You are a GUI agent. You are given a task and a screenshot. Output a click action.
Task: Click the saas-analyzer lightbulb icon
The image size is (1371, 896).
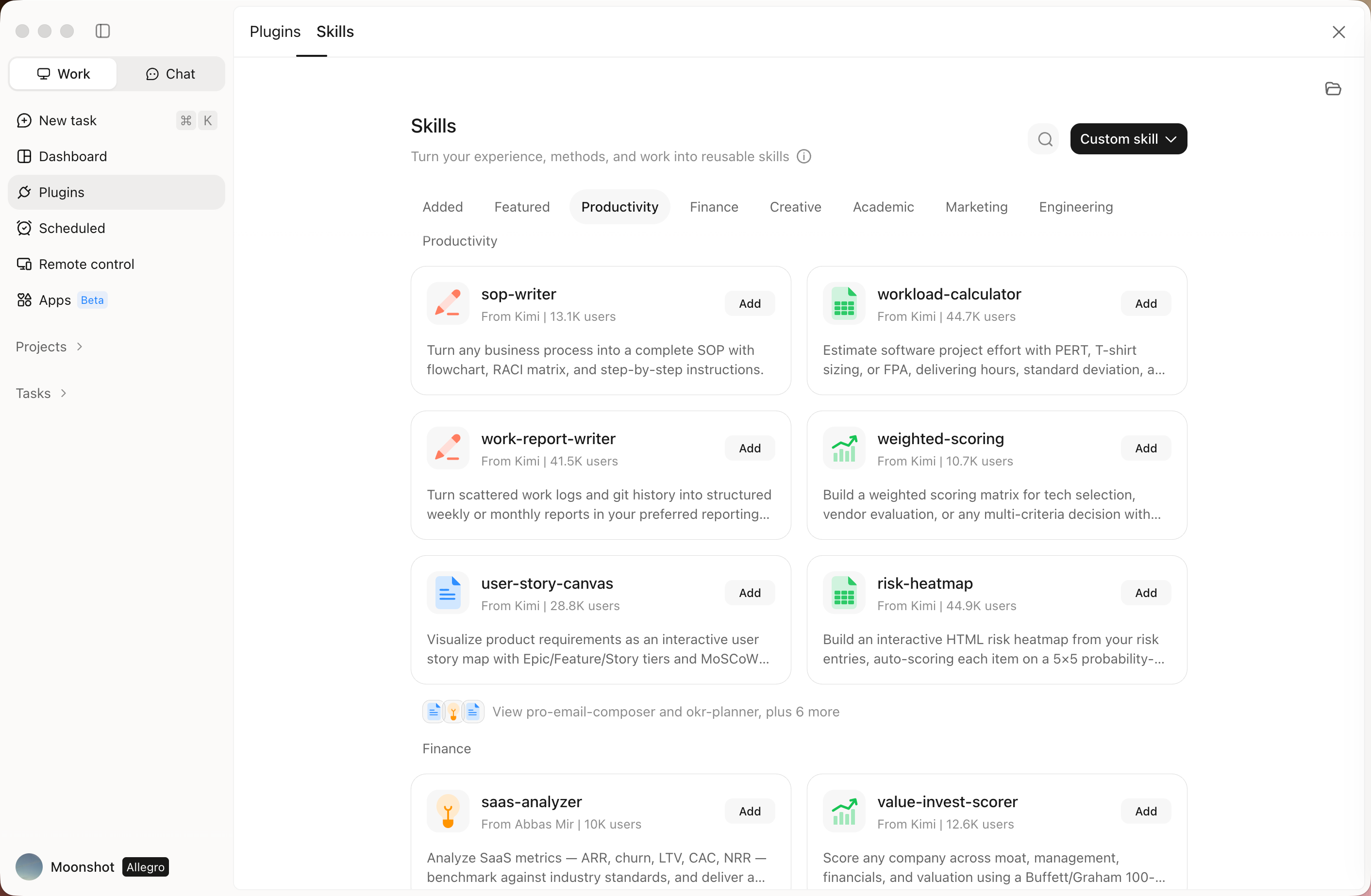(x=448, y=811)
